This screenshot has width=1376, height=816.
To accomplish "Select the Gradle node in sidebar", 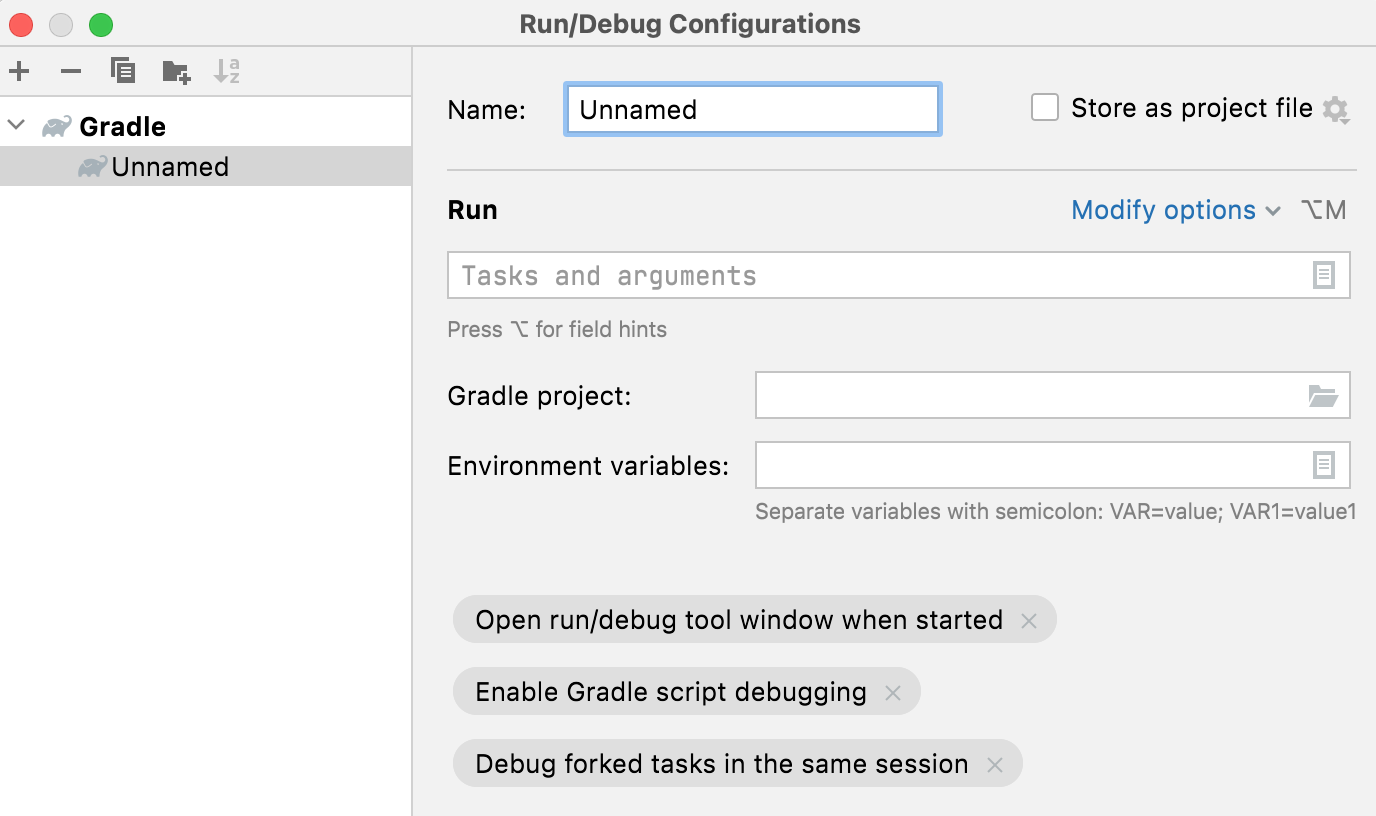I will [x=120, y=126].
